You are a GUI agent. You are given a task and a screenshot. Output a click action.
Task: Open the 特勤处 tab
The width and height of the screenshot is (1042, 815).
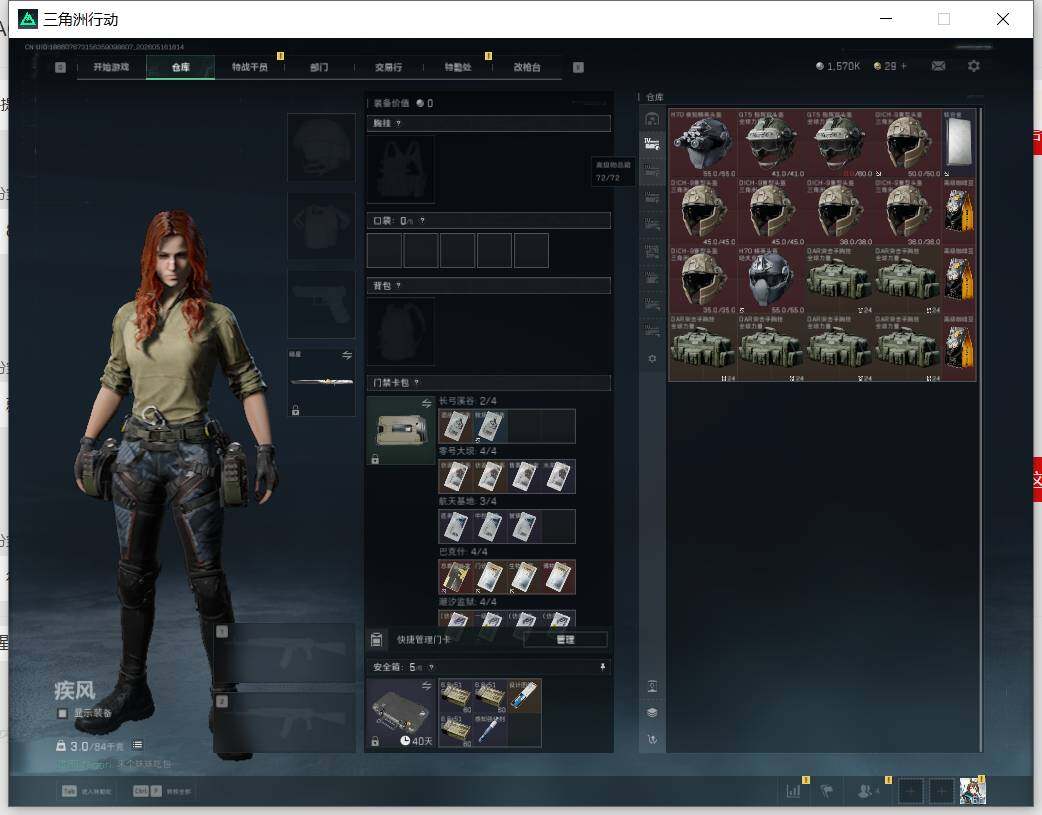[457, 67]
